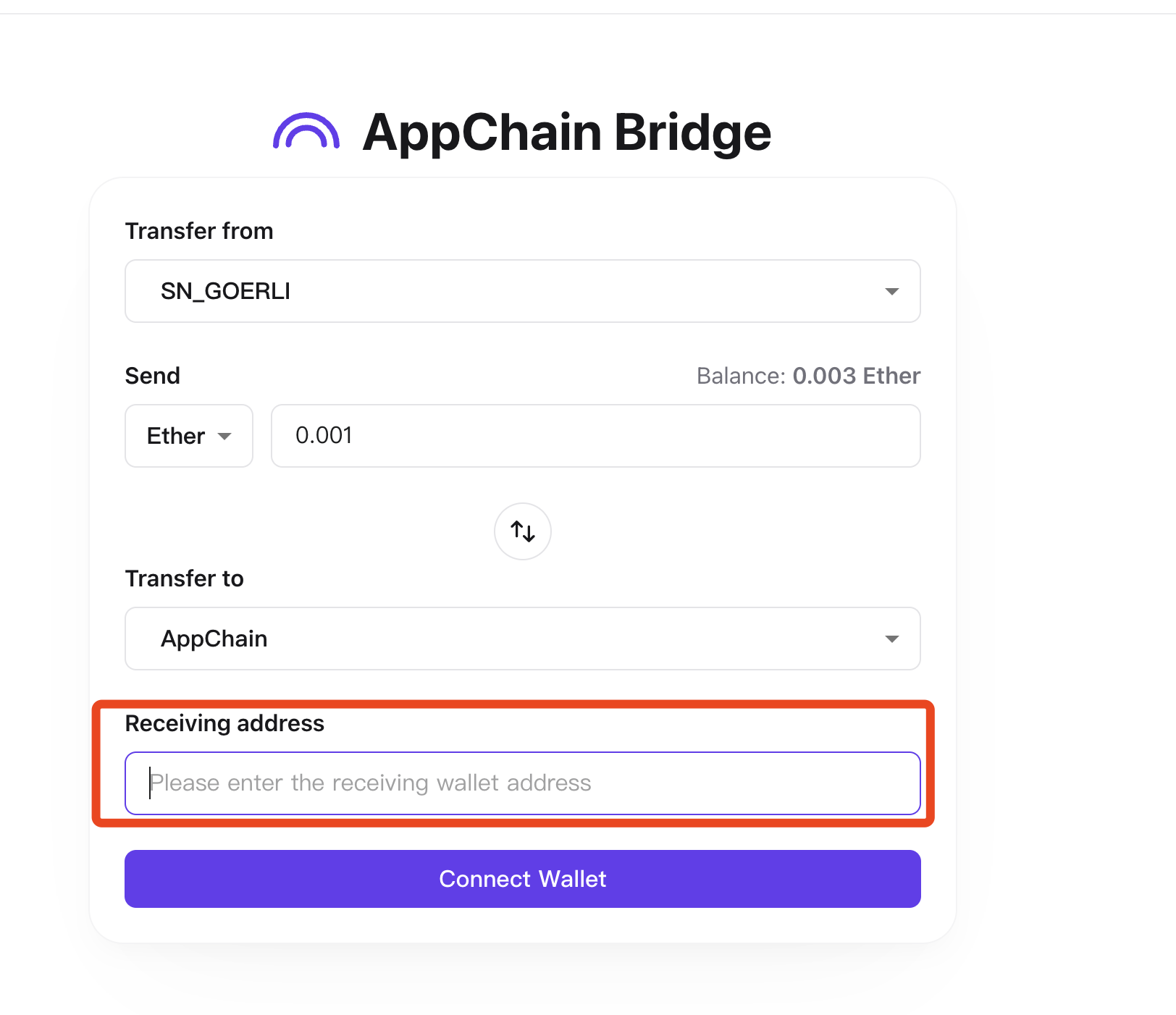Open the Ether token selector

tap(188, 436)
